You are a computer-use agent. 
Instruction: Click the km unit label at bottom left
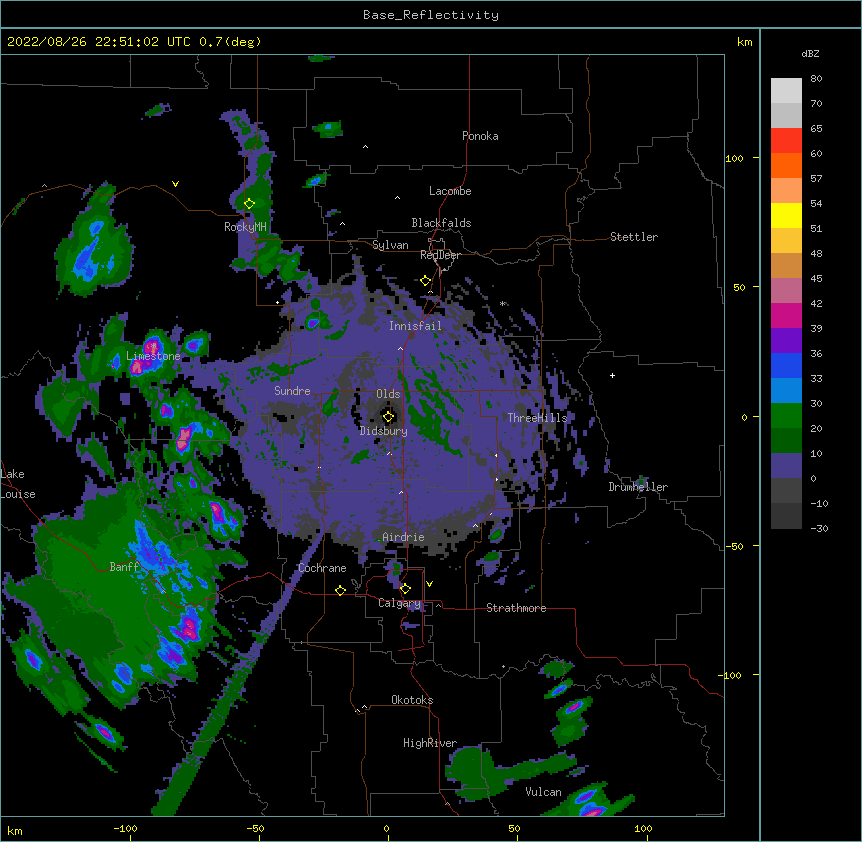pyautogui.click(x=15, y=831)
